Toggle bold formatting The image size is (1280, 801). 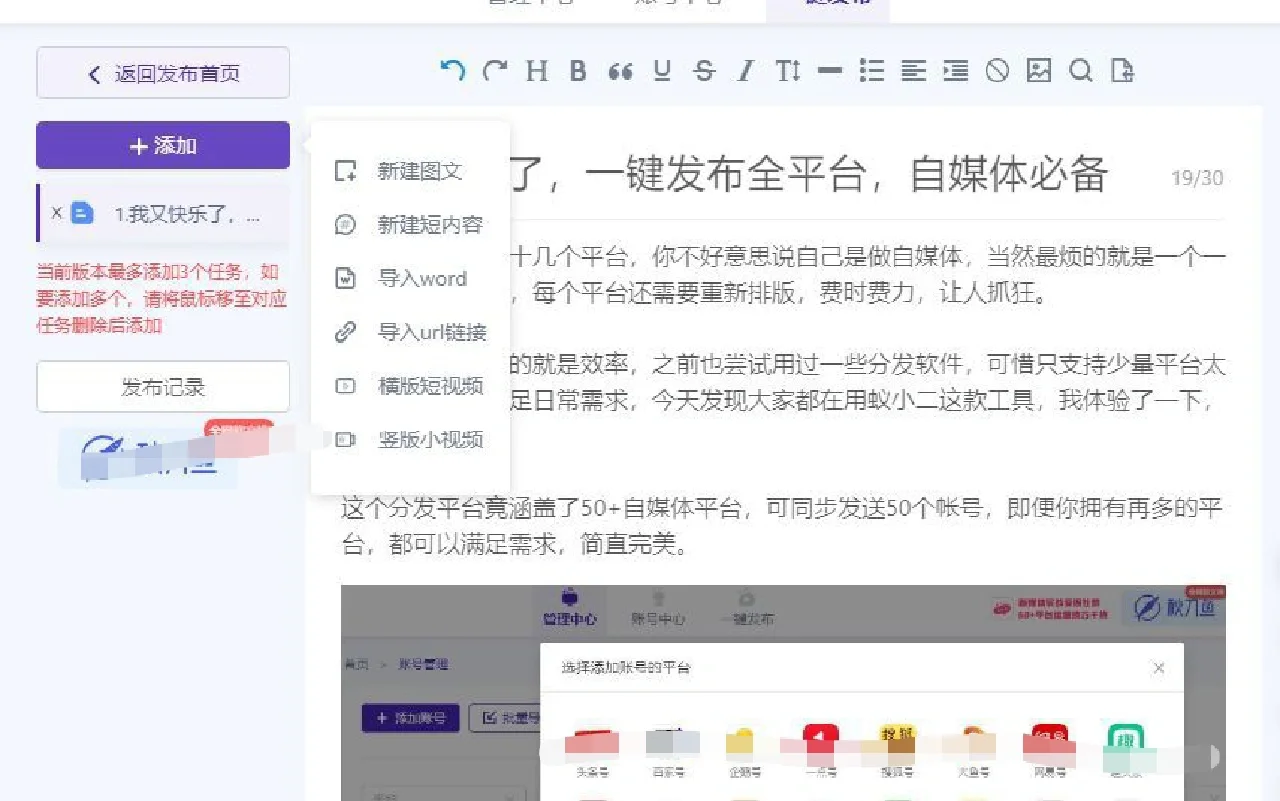(577, 71)
